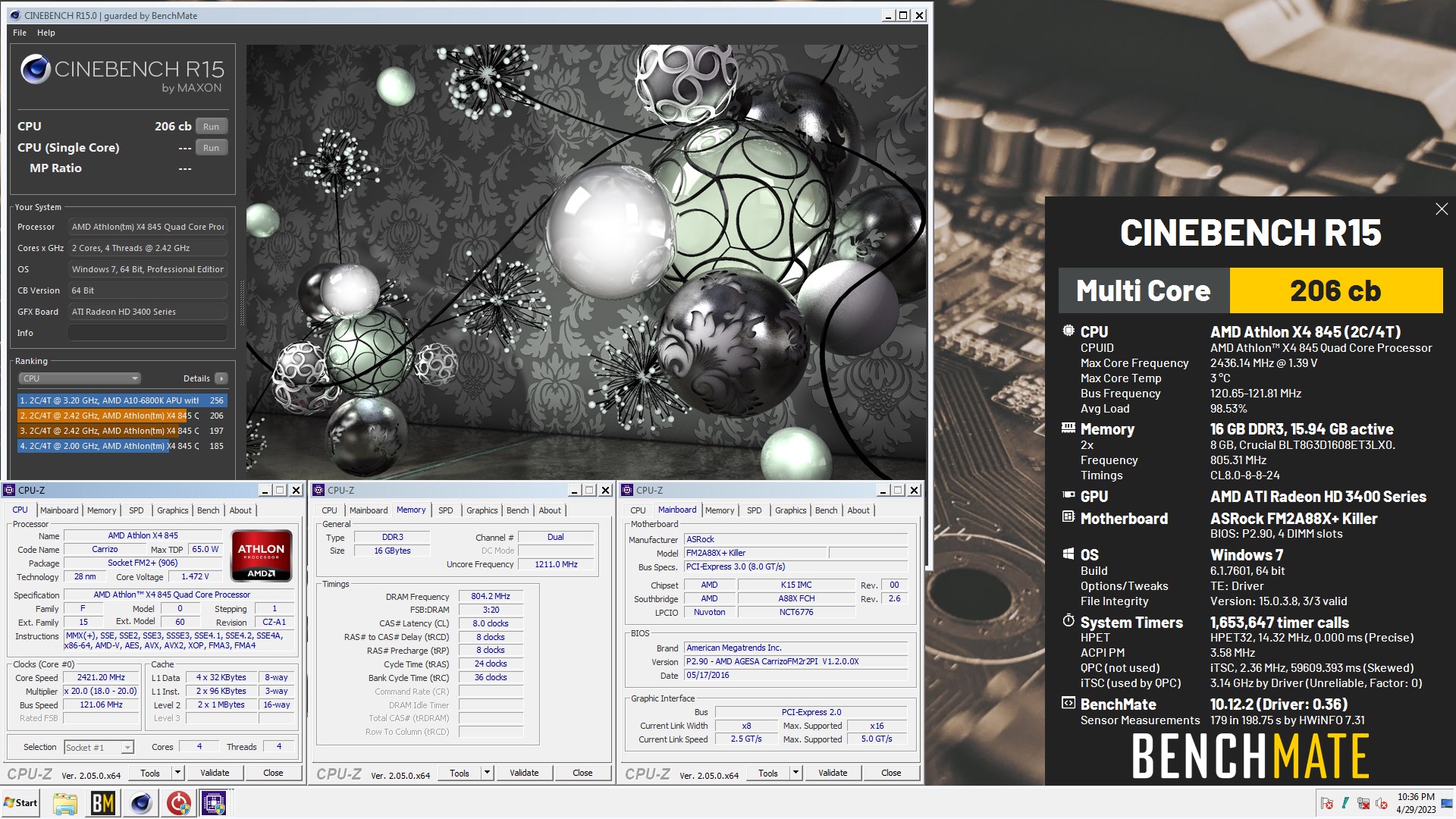Click the BenchMate Motherboard icon
The height and width of the screenshot is (819, 1456).
click(1068, 517)
